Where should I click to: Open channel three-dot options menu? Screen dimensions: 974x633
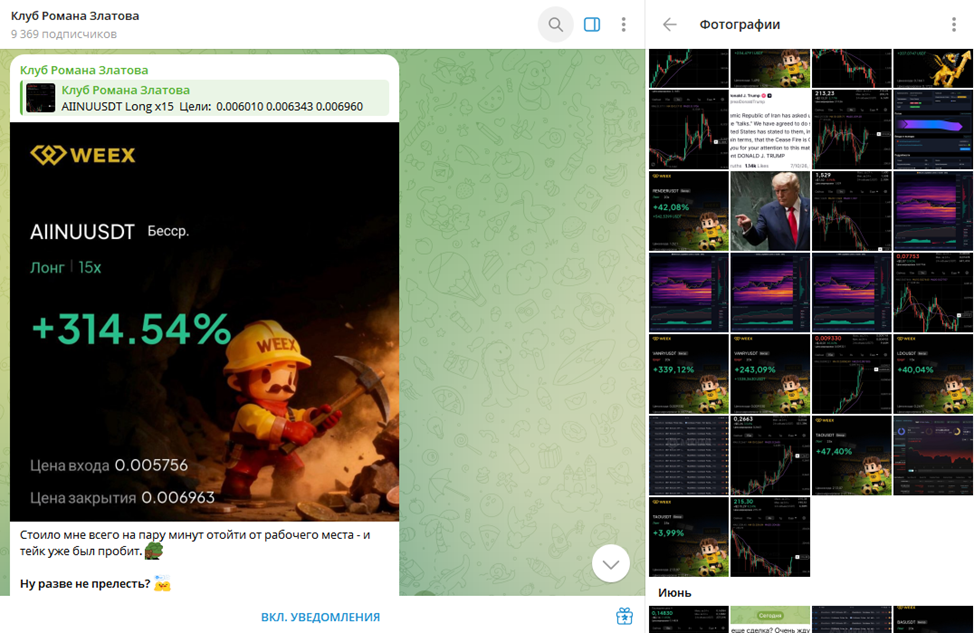[623, 24]
